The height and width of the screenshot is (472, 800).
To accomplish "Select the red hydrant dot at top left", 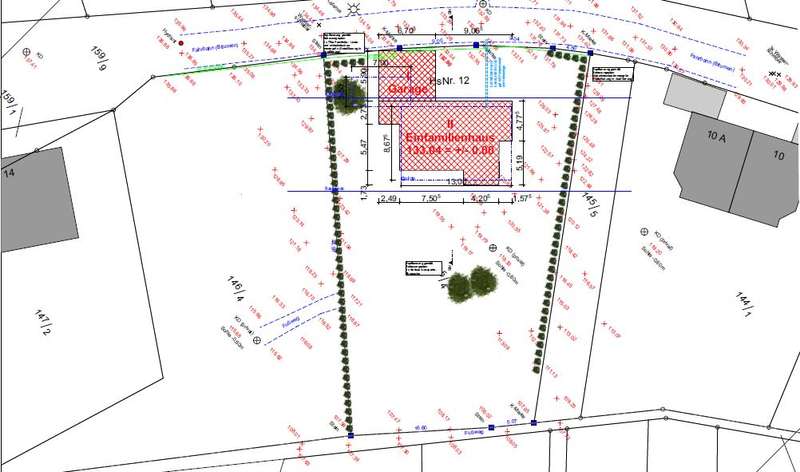I will (181, 45).
